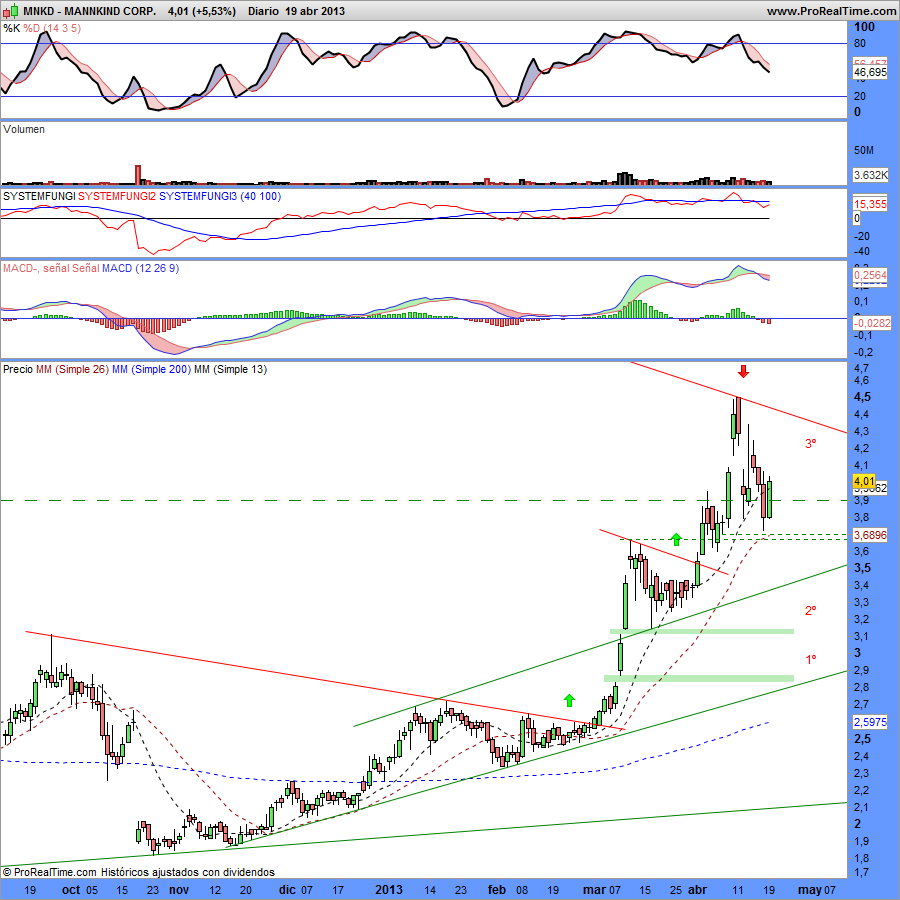This screenshot has width=900, height=900.
Task: Click the mar 07 marker on the date axis
Action: [x=602, y=889]
